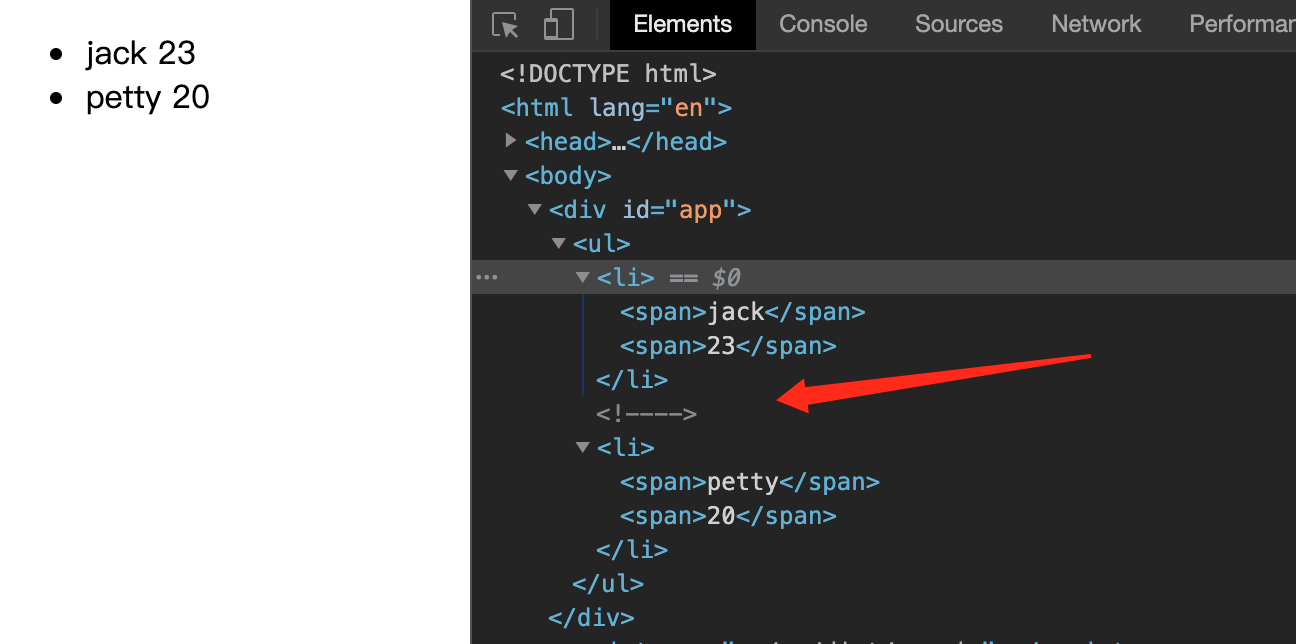The width and height of the screenshot is (1296, 644).
Task: Collapse the body element
Action: [x=511, y=175]
